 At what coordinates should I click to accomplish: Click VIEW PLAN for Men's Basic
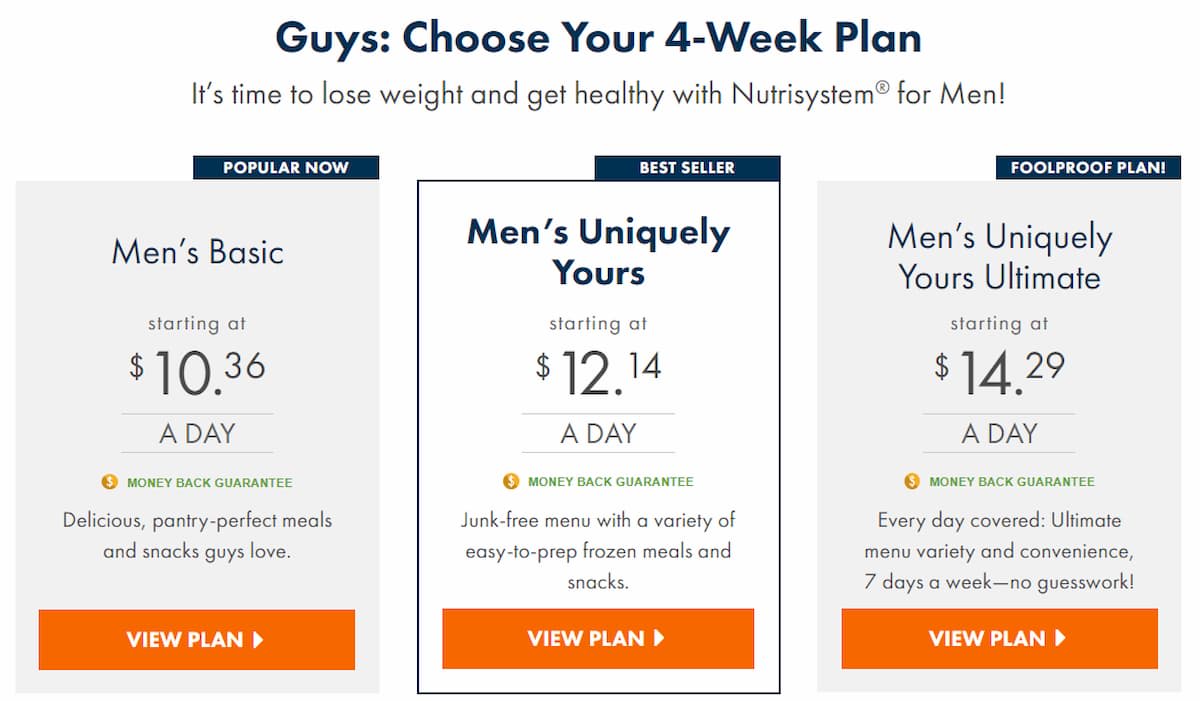(x=196, y=639)
